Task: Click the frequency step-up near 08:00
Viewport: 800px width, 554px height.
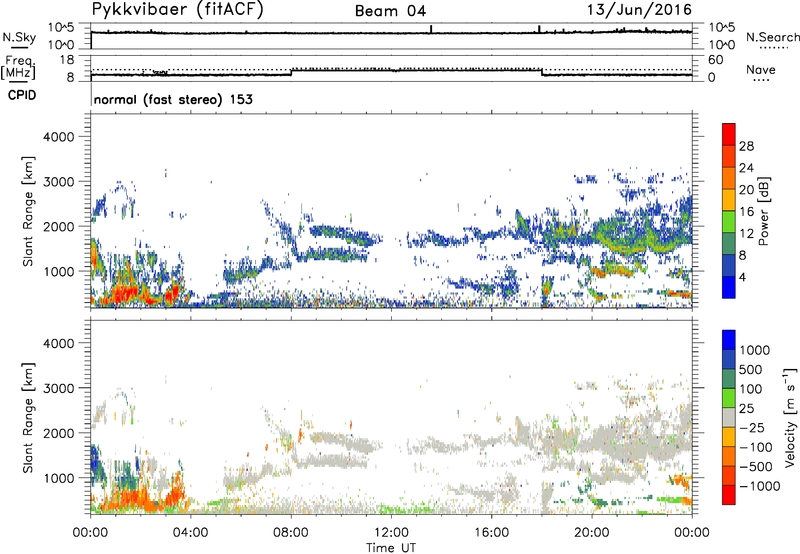Action: (x=291, y=72)
